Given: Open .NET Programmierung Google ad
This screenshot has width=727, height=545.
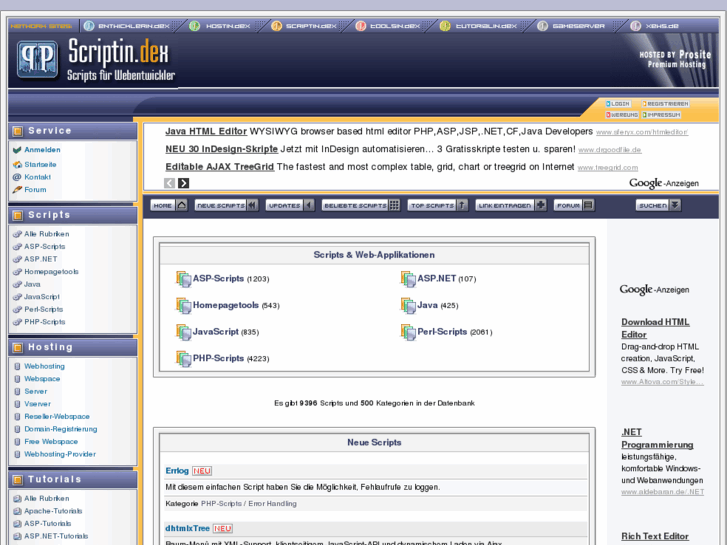Looking at the screenshot, I should pyautogui.click(x=657, y=438).
